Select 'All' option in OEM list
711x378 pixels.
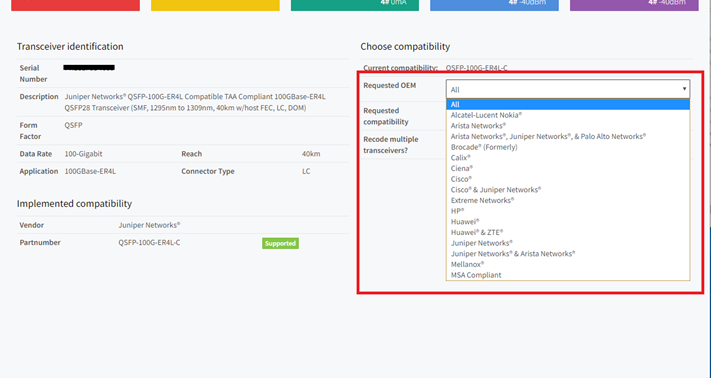tap(568, 104)
